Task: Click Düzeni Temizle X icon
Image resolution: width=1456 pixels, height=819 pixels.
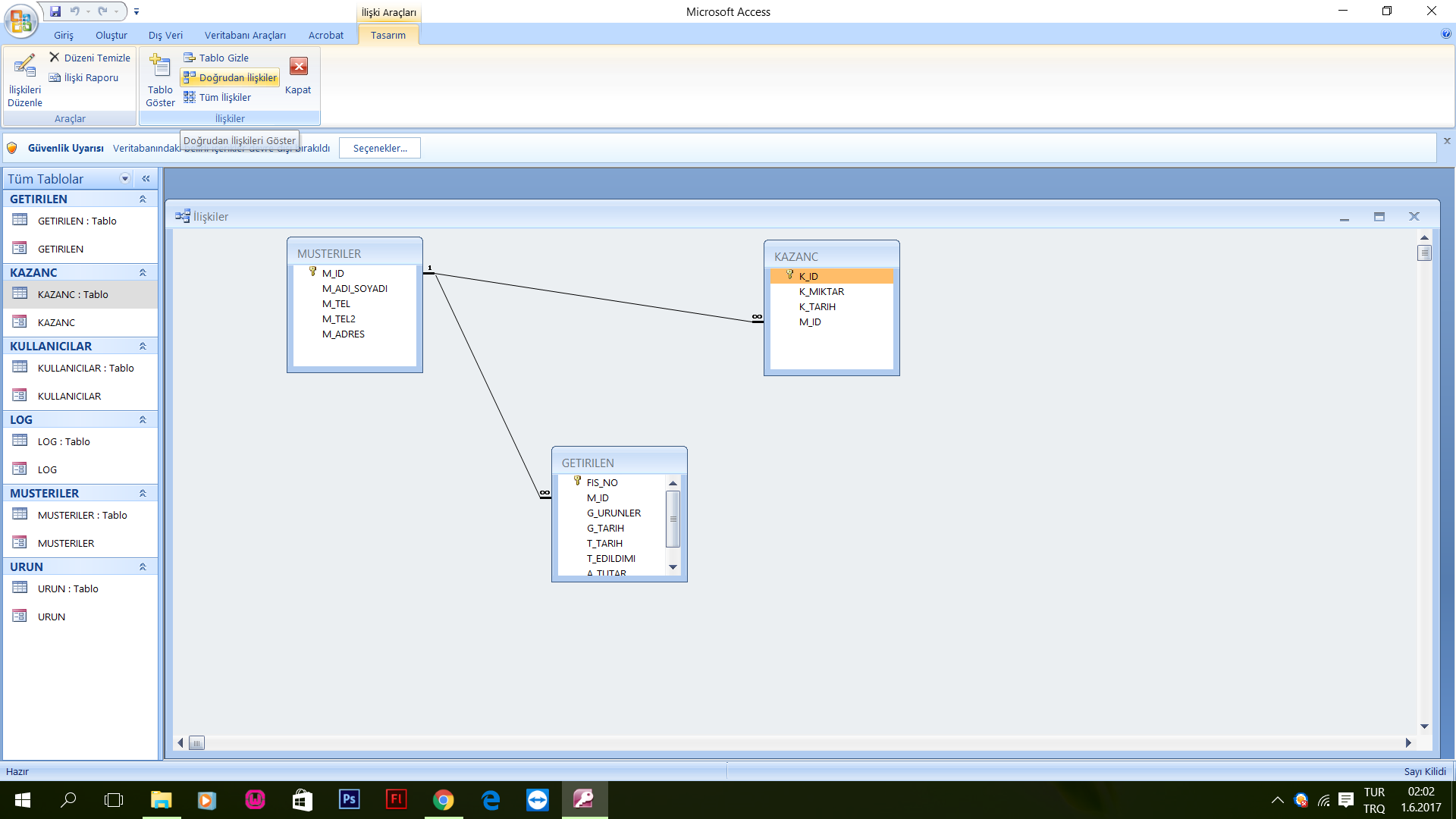Action: pyautogui.click(x=55, y=58)
